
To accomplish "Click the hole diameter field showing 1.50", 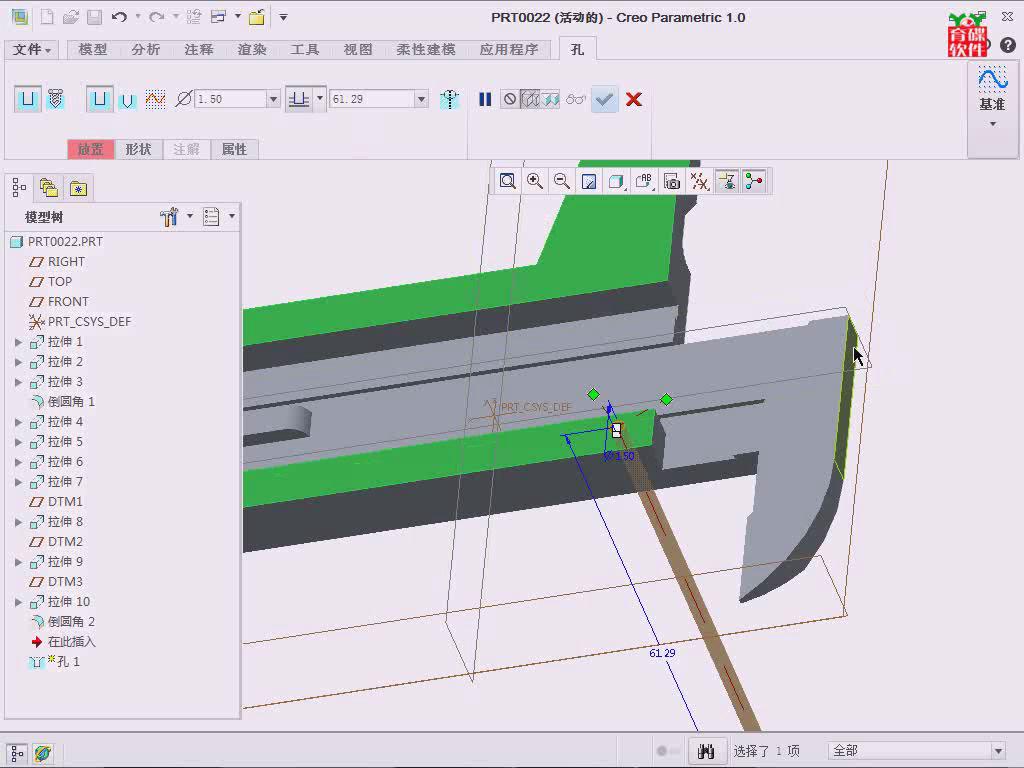I will point(231,99).
